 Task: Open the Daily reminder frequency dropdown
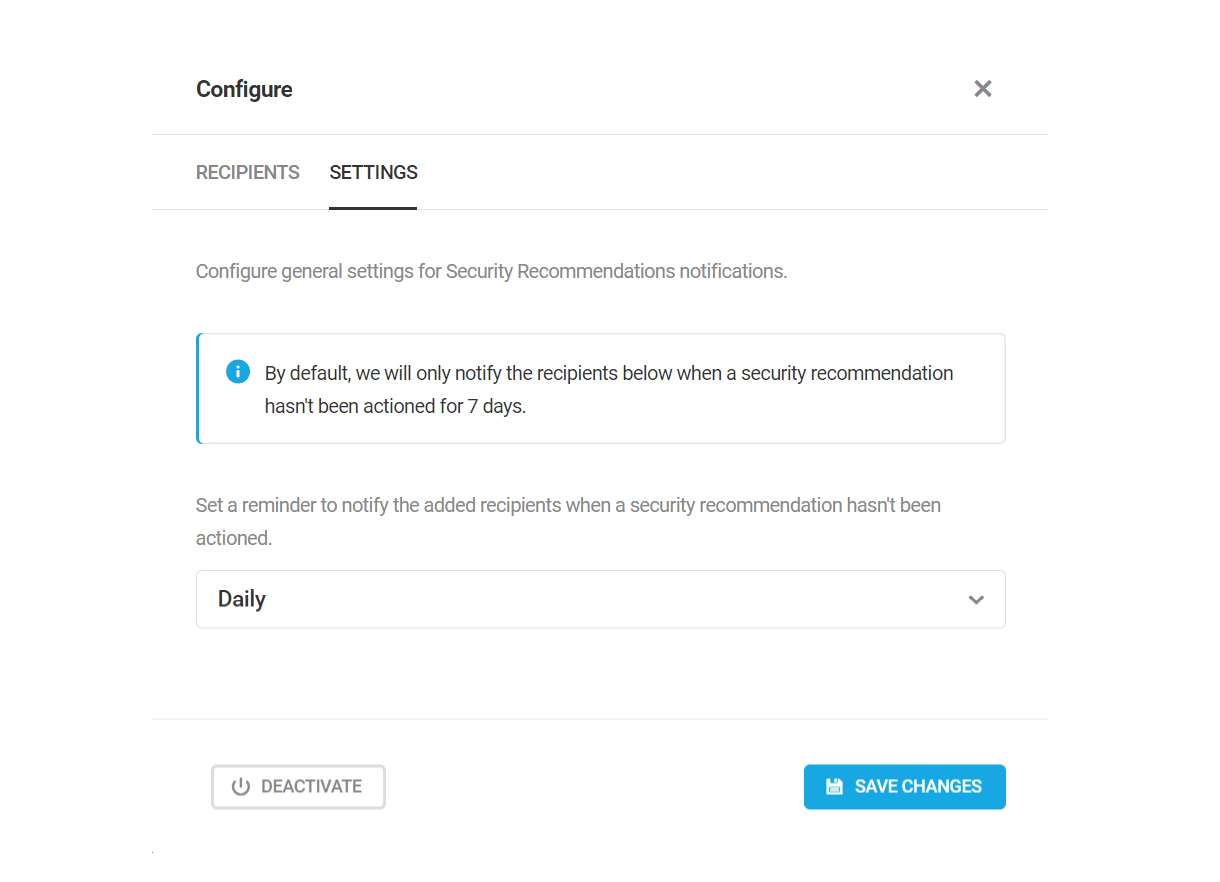600,599
